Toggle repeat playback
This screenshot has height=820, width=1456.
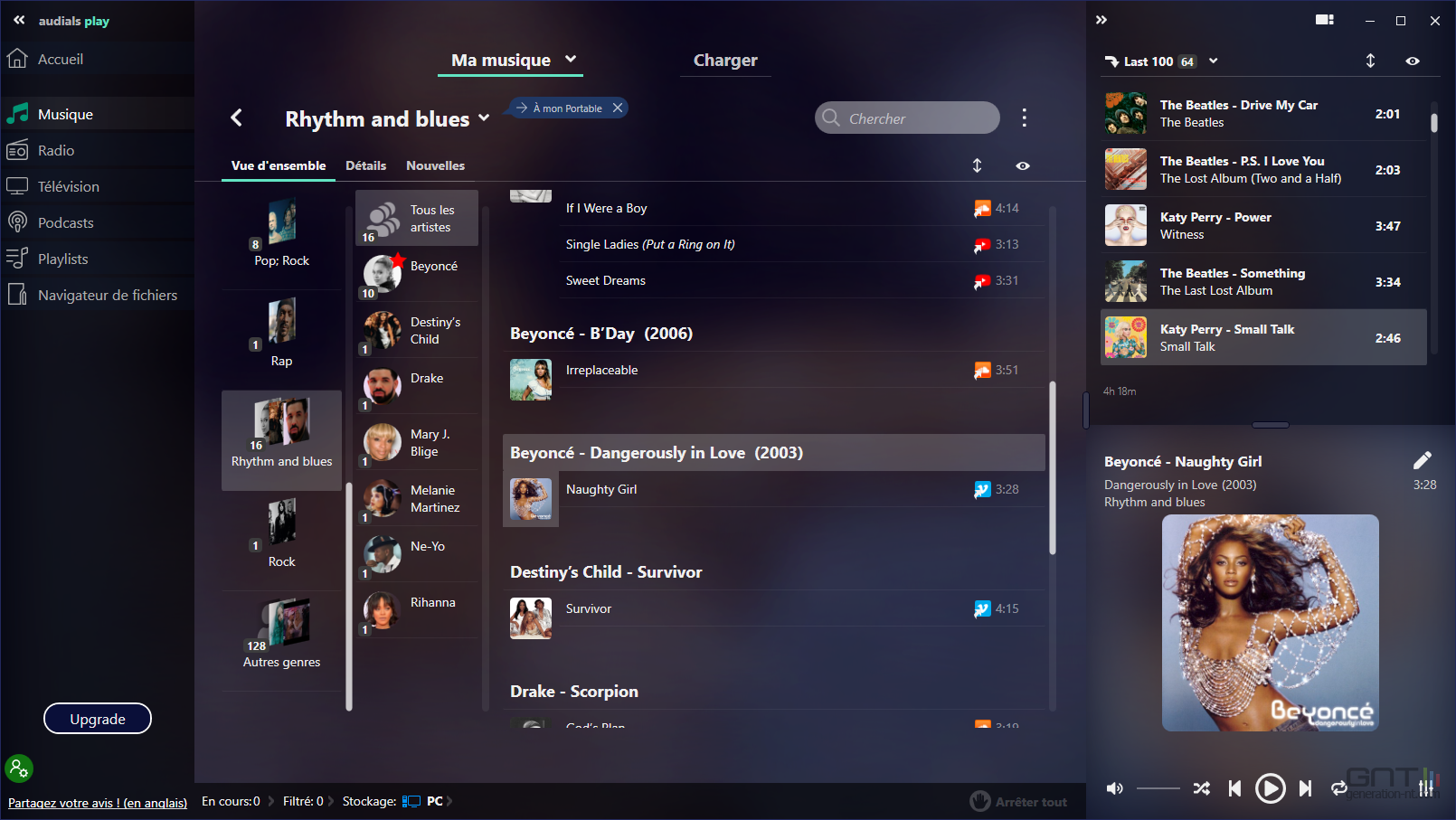(1339, 788)
